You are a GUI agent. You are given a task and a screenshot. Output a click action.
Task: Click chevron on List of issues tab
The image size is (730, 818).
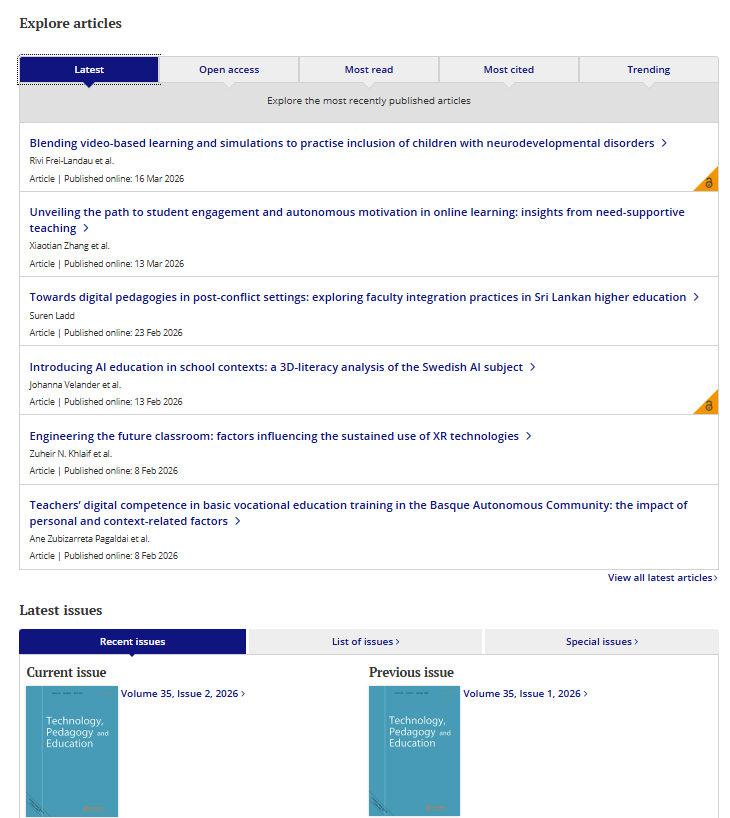click(x=398, y=642)
